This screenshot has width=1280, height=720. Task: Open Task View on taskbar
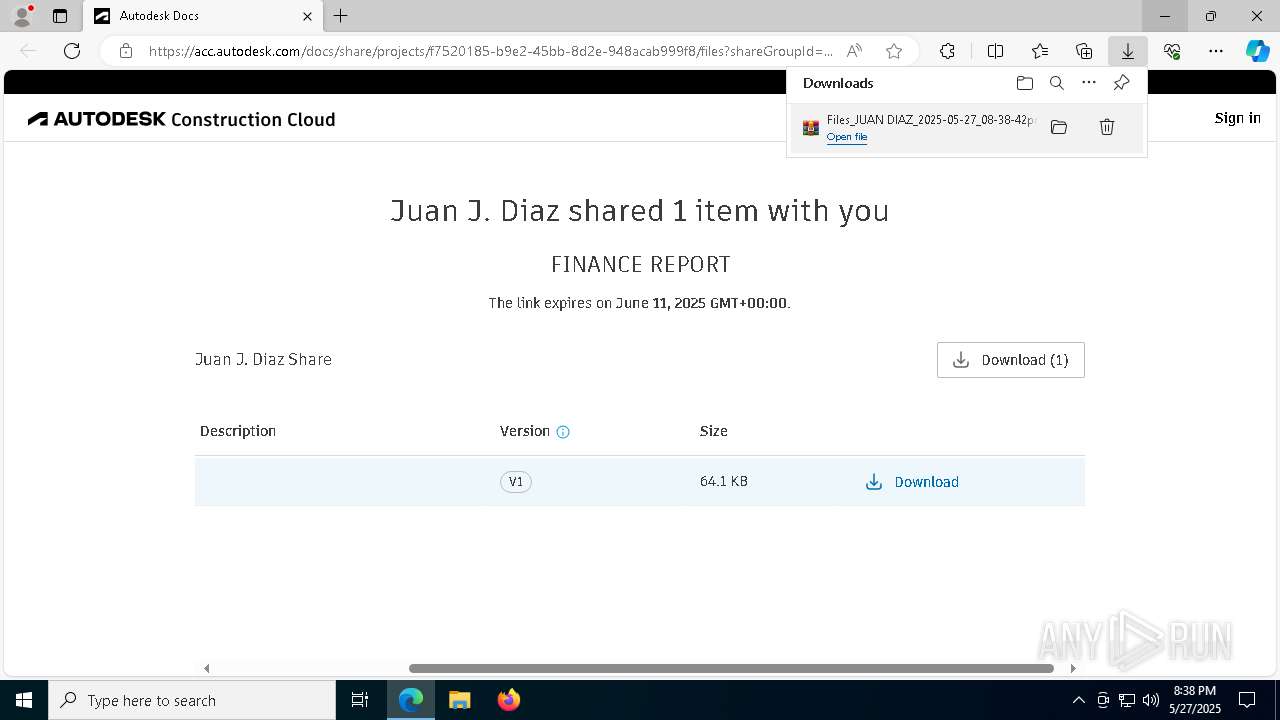pyautogui.click(x=360, y=700)
